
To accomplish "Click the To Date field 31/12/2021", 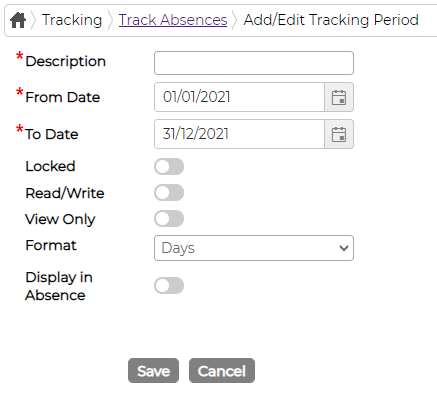I will (239, 134).
